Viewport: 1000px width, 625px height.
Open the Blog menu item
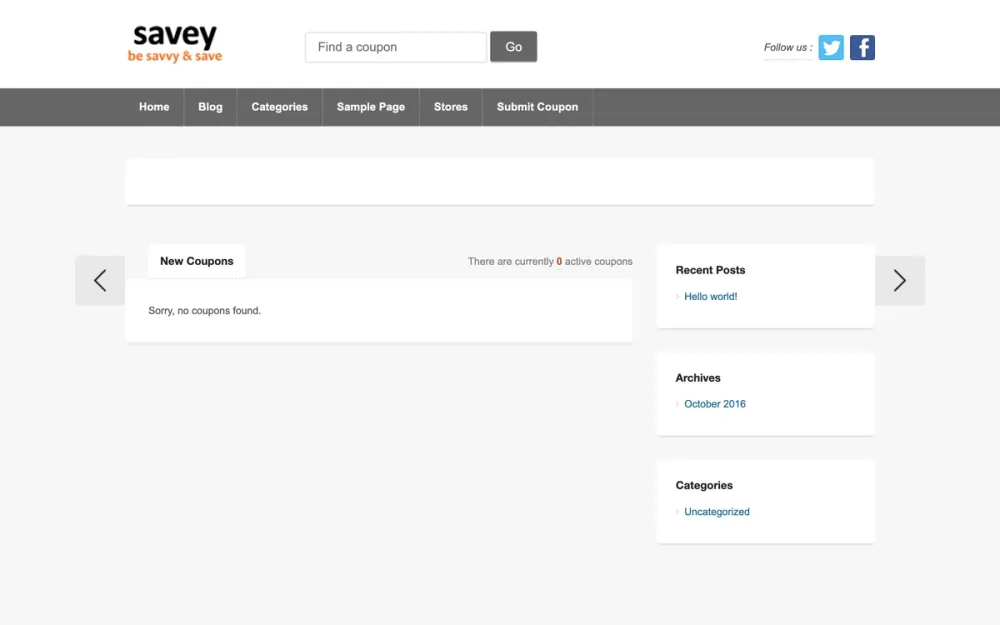pos(210,107)
